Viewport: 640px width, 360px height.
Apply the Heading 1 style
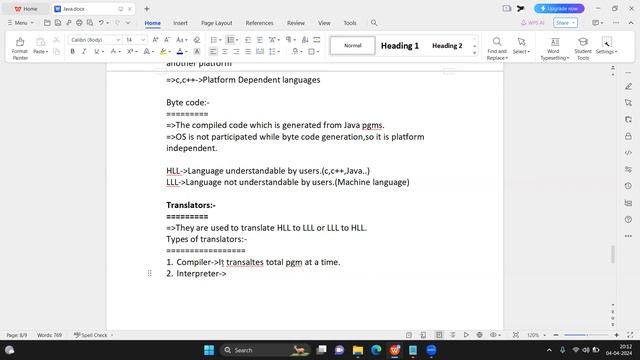pos(400,46)
